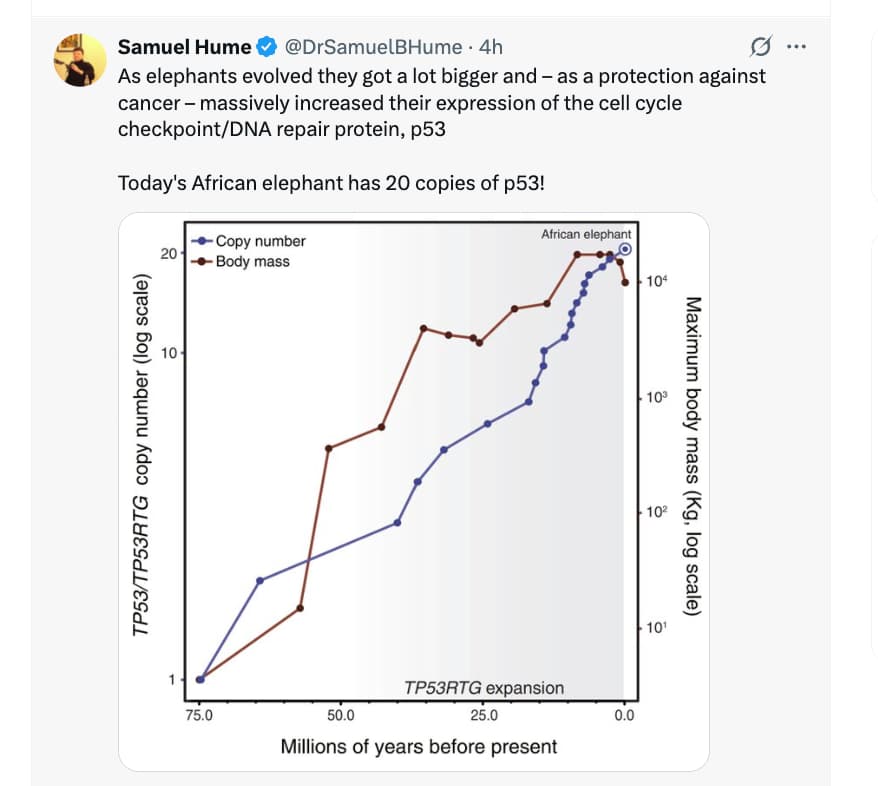The image size is (878, 786).
Task: Open the three-dot more options menu
Action: 796,47
